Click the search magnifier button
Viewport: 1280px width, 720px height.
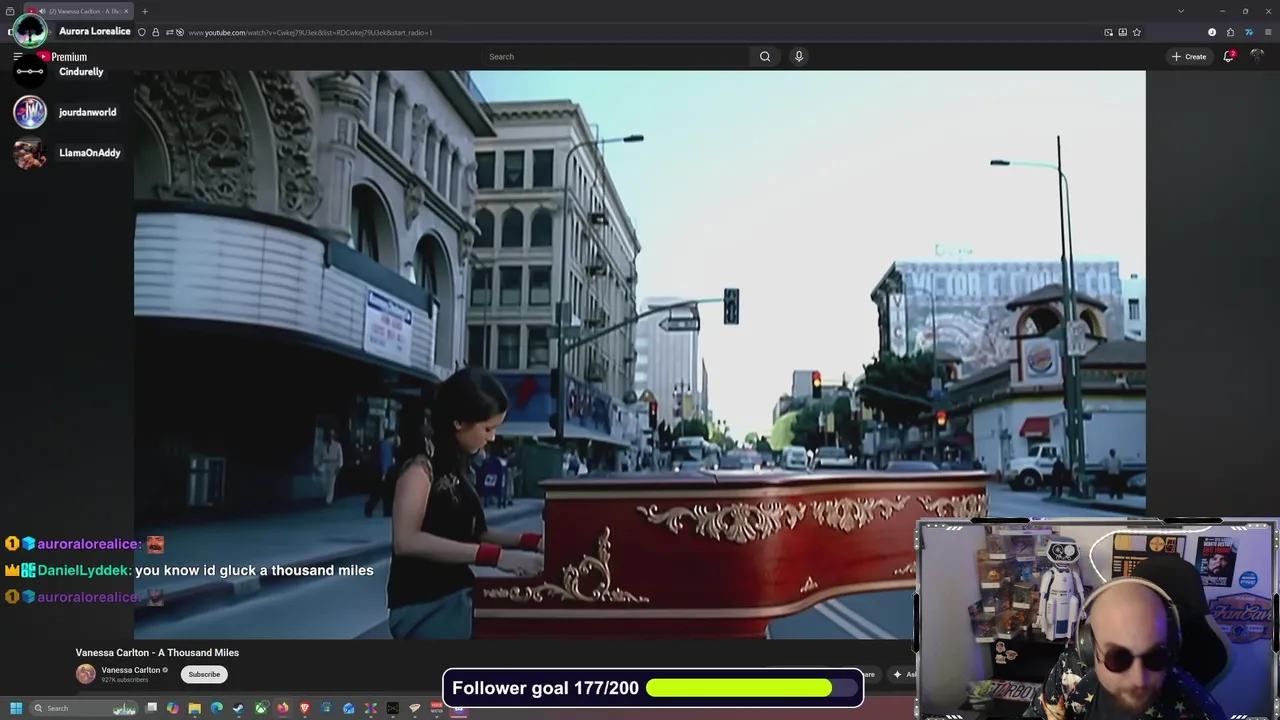click(x=765, y=57)
